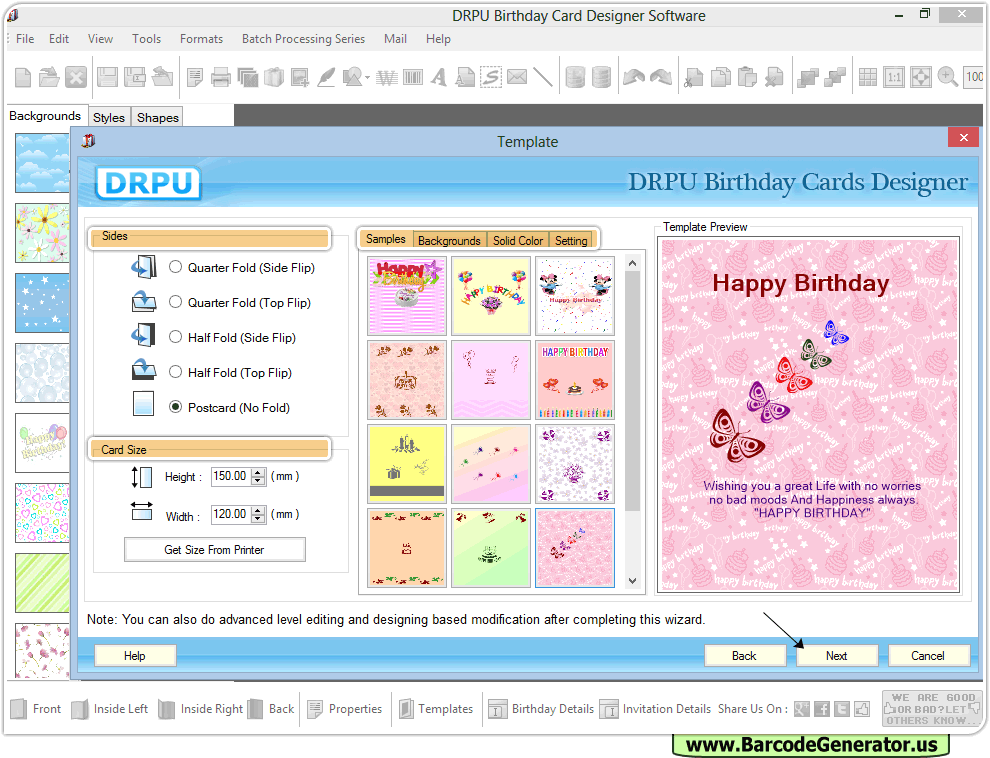Select Quarter Fold (Top Flip) radio button
Screen dimensions: 990x758
176,302
